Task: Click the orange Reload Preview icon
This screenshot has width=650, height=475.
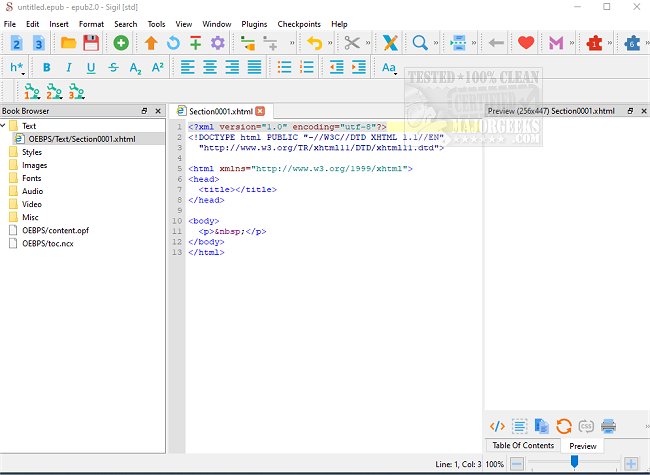Action: (564, 426)
